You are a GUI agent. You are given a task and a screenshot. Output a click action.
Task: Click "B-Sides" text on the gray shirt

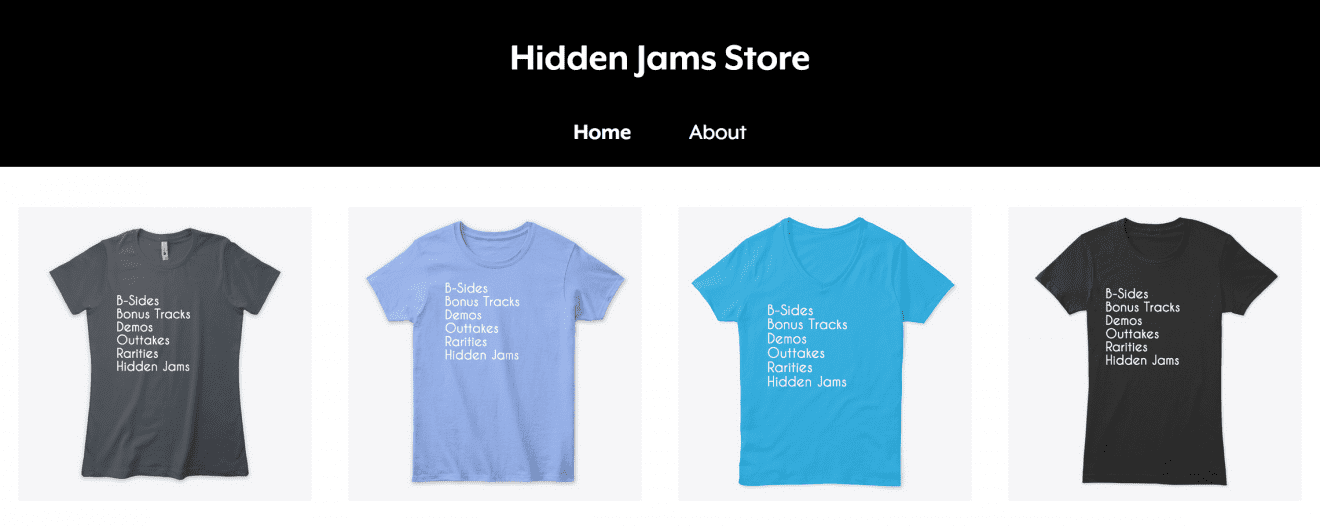coord(137,300)
